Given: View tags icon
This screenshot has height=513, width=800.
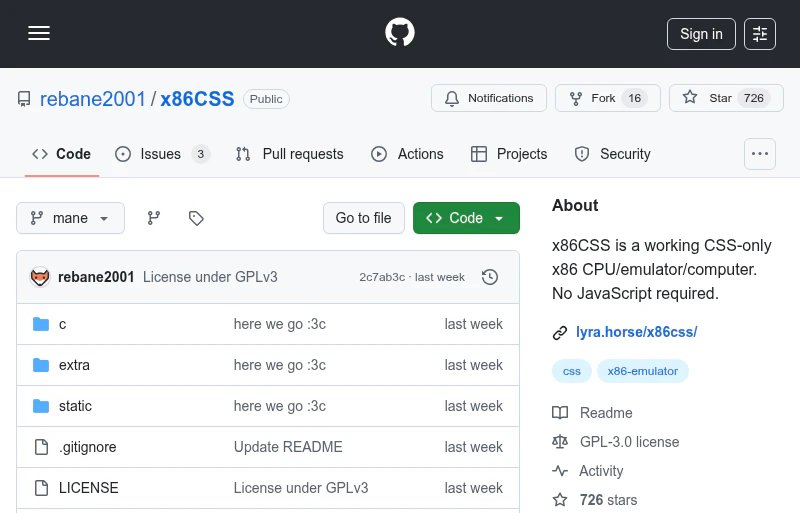Looking at the screenshot, I should pos(196,218).
